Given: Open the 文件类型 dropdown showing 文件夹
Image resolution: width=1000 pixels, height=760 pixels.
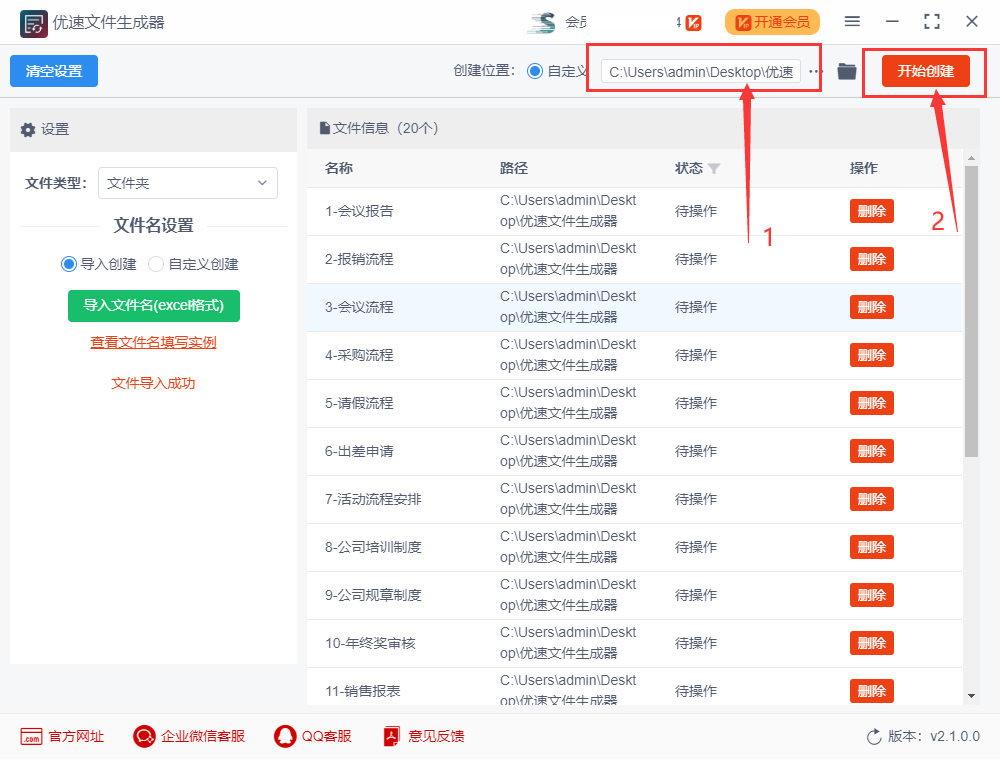Looking at the screenshot, I should tap(188, 183).
